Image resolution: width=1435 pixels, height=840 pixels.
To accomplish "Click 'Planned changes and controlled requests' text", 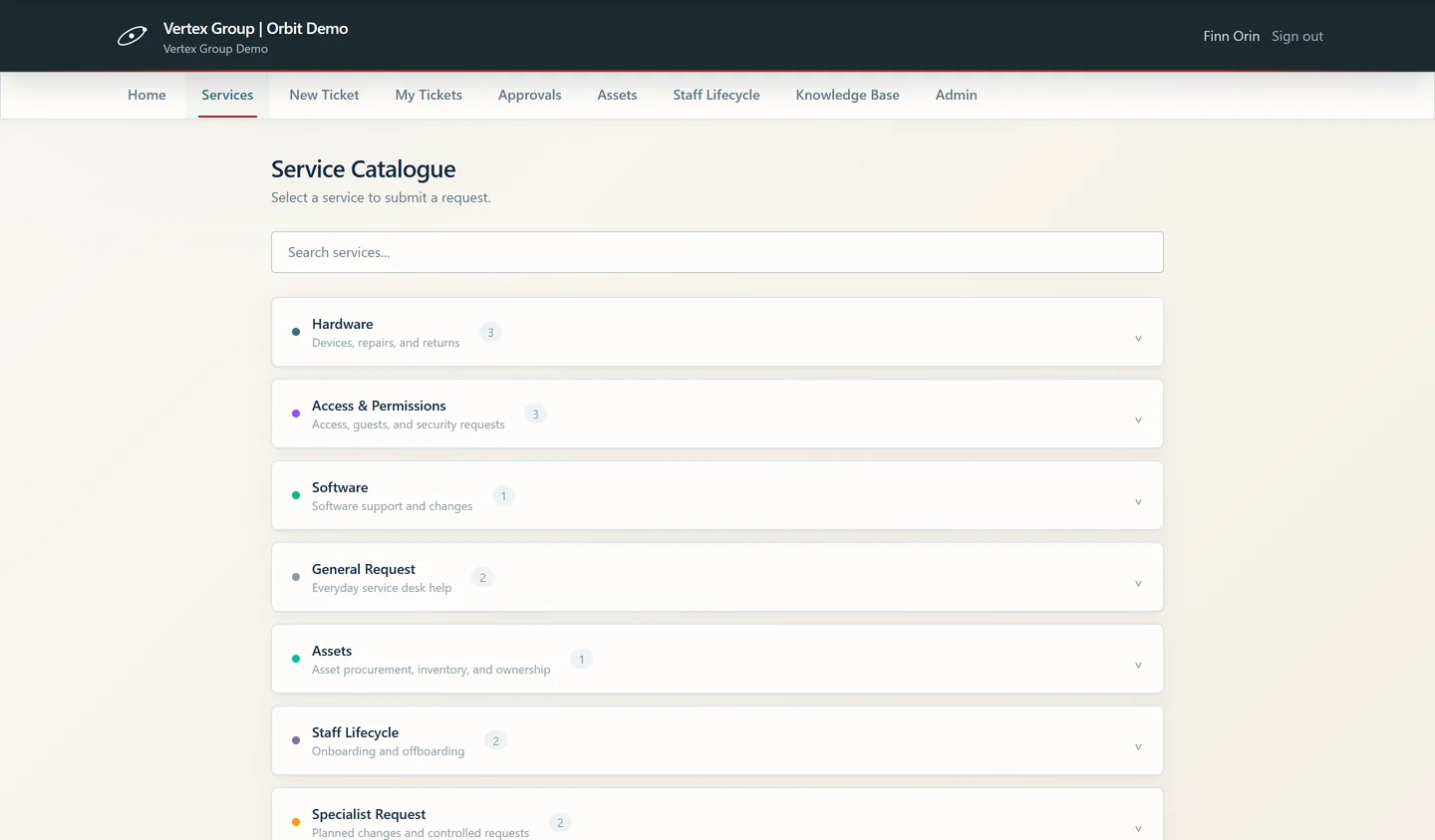I will click(x=421, y=833).
